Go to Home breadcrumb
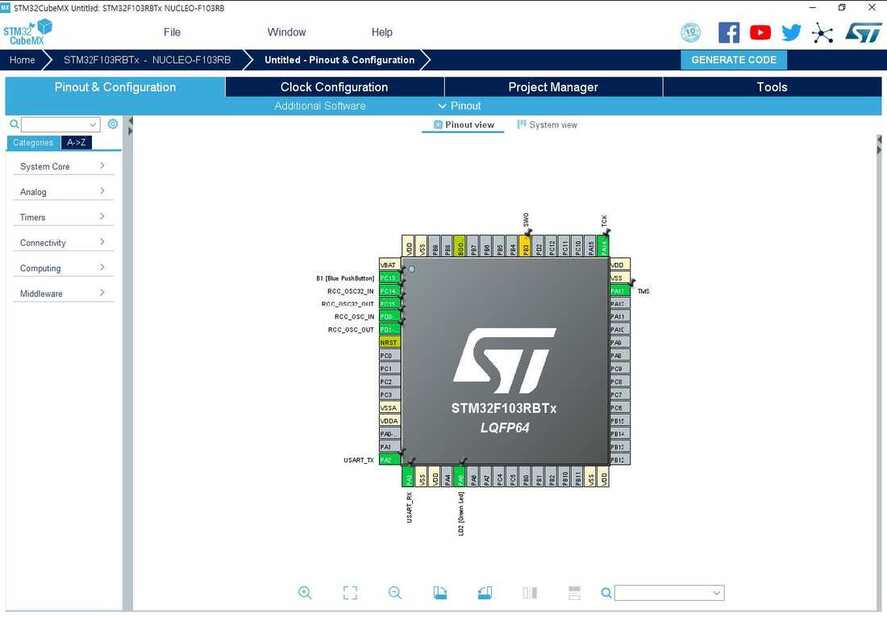 pos(22,60)
